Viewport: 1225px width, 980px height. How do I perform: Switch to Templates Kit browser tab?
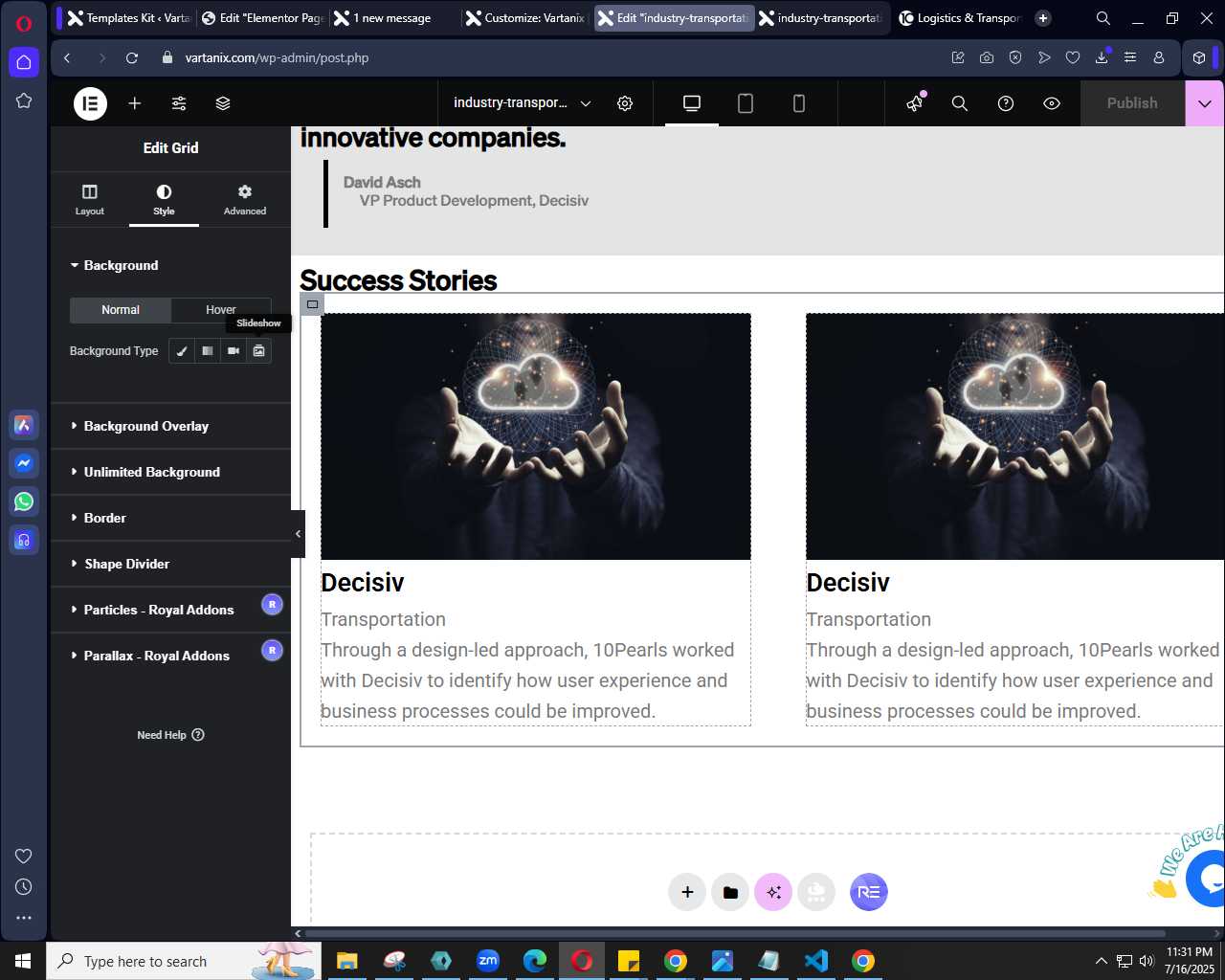point(128,18)
